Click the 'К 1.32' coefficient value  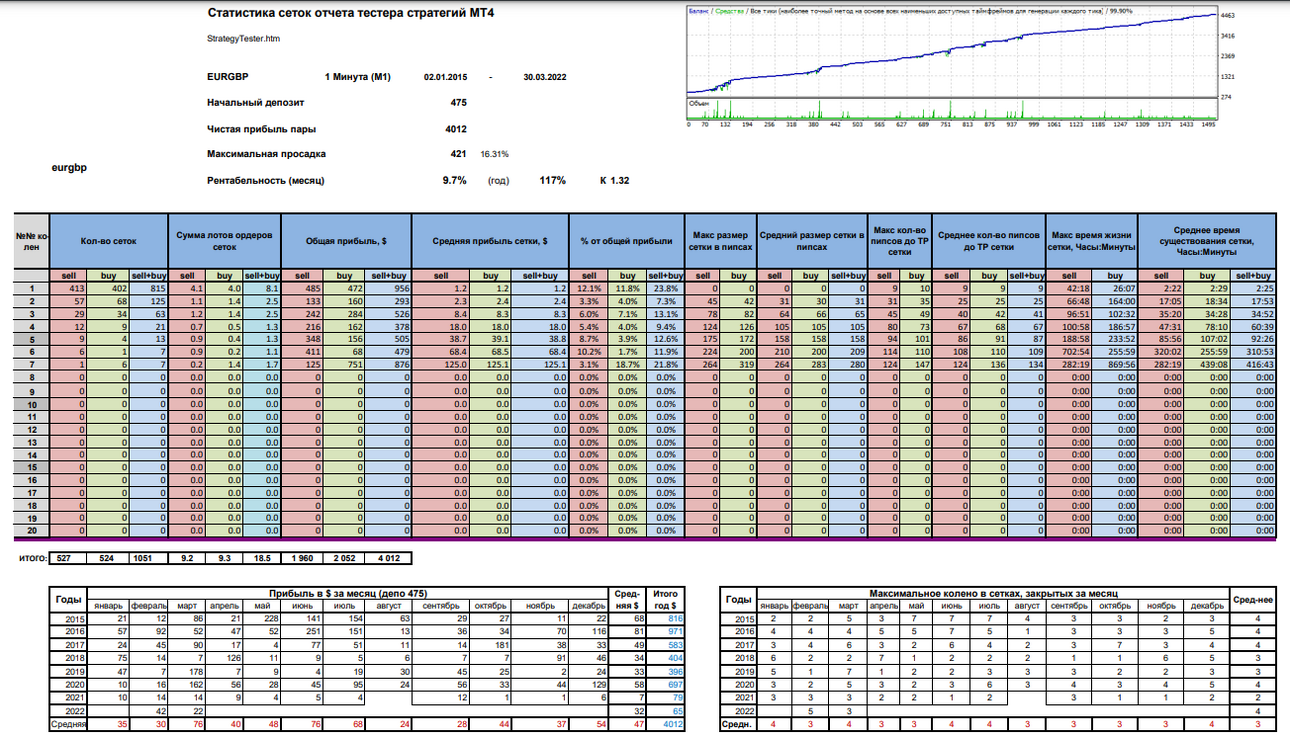(614, 181)
